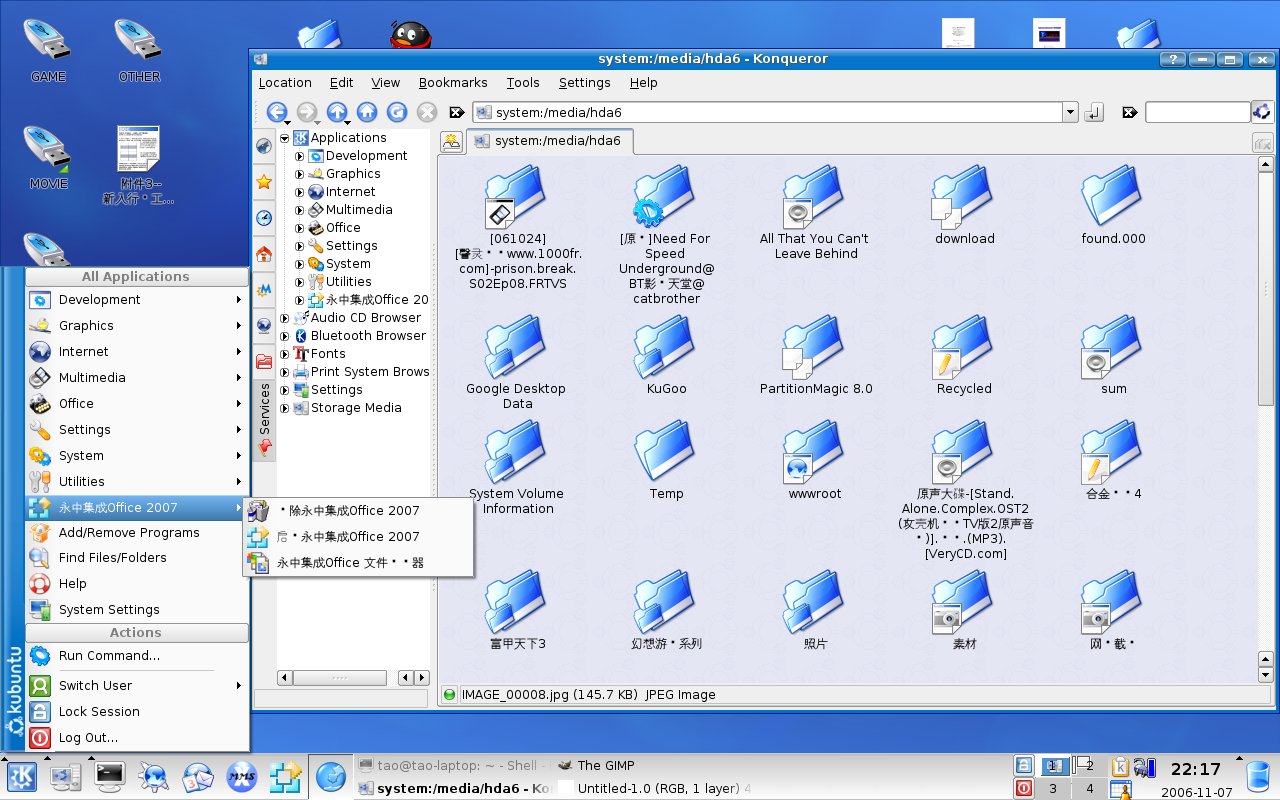Expand Graphics in the sidebar tree
The width and height of the screenshot is (1280, 800).
(x=299, y=174)
